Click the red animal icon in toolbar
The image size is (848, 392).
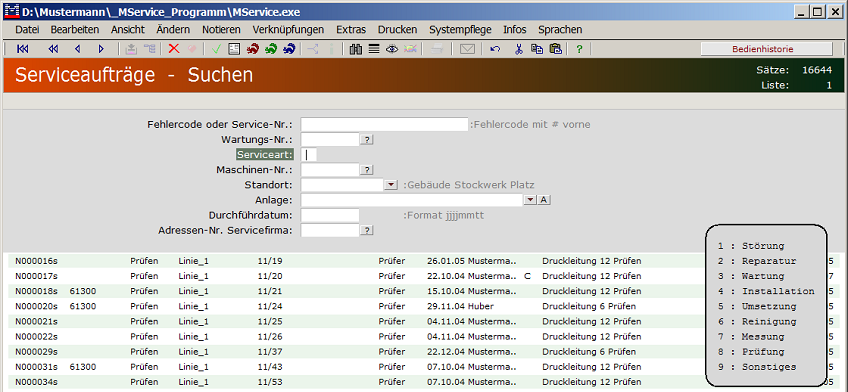(x=253, y=49)
